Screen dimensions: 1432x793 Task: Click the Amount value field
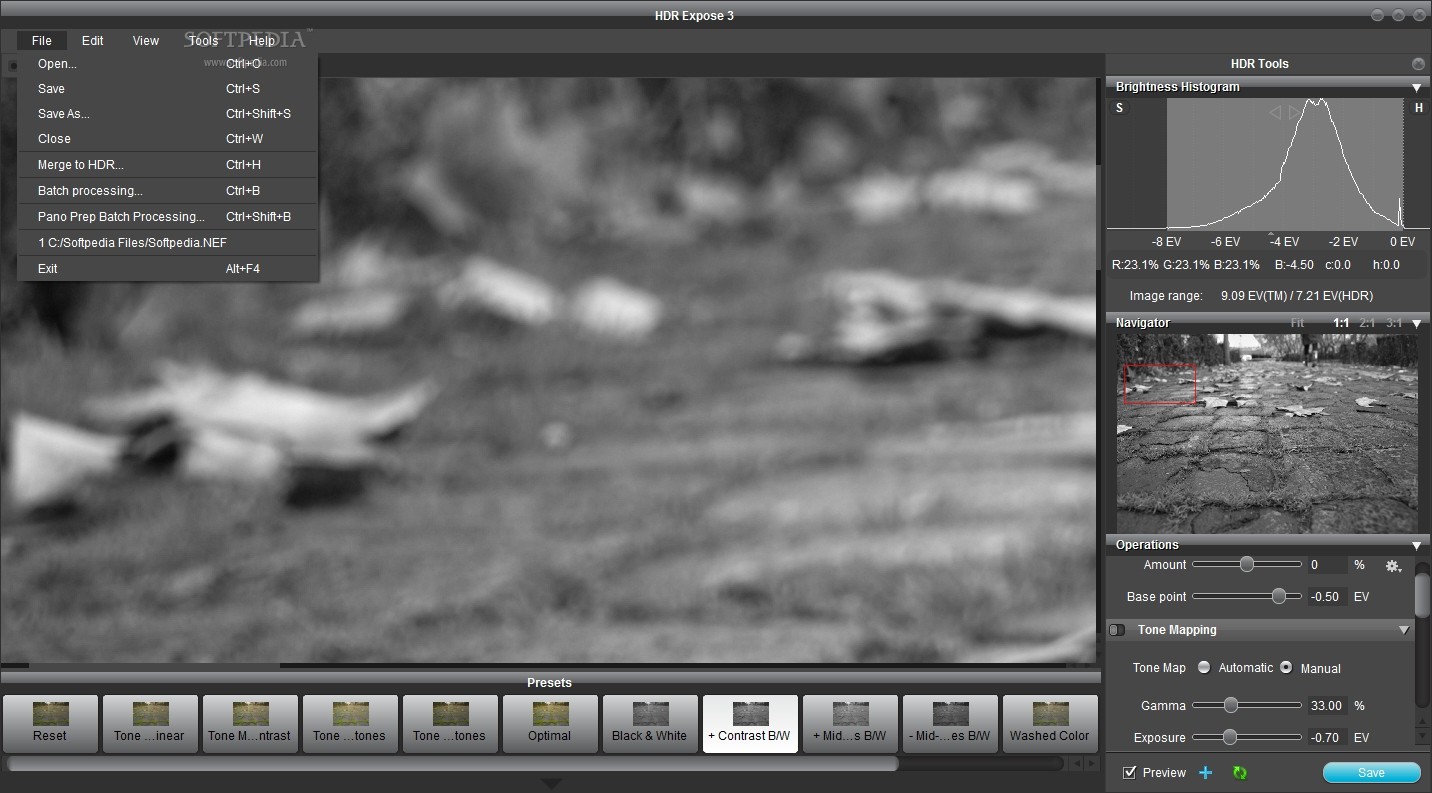click(1327, 565)
